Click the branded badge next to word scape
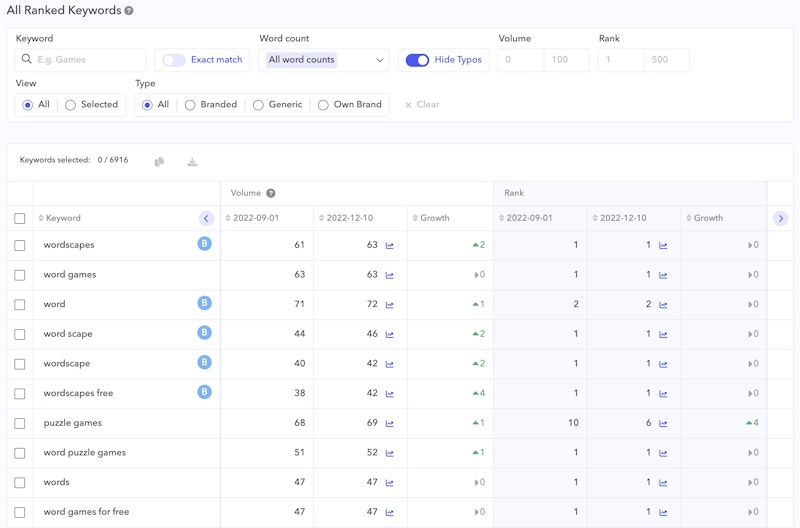 click(204, 333)
